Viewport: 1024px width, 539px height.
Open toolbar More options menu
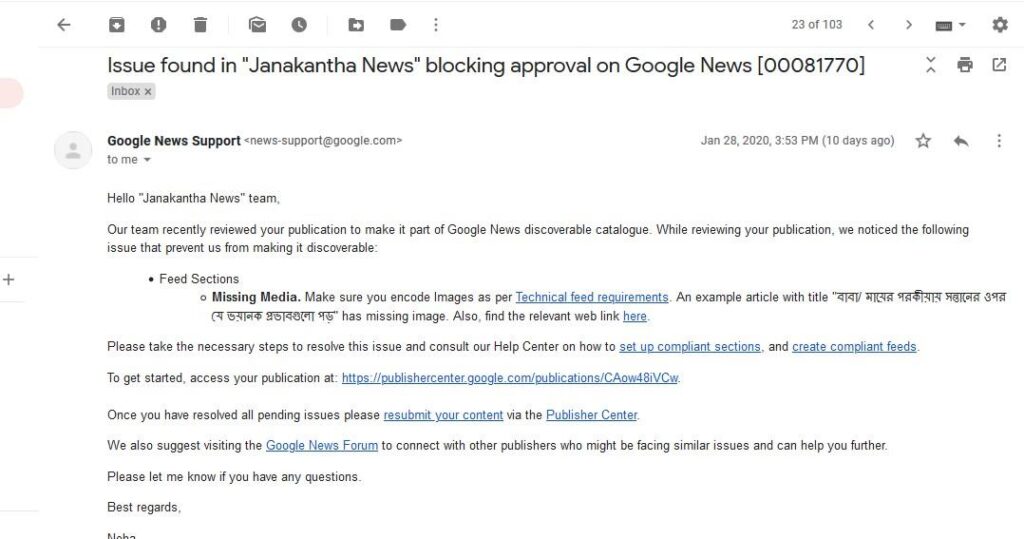436,25
